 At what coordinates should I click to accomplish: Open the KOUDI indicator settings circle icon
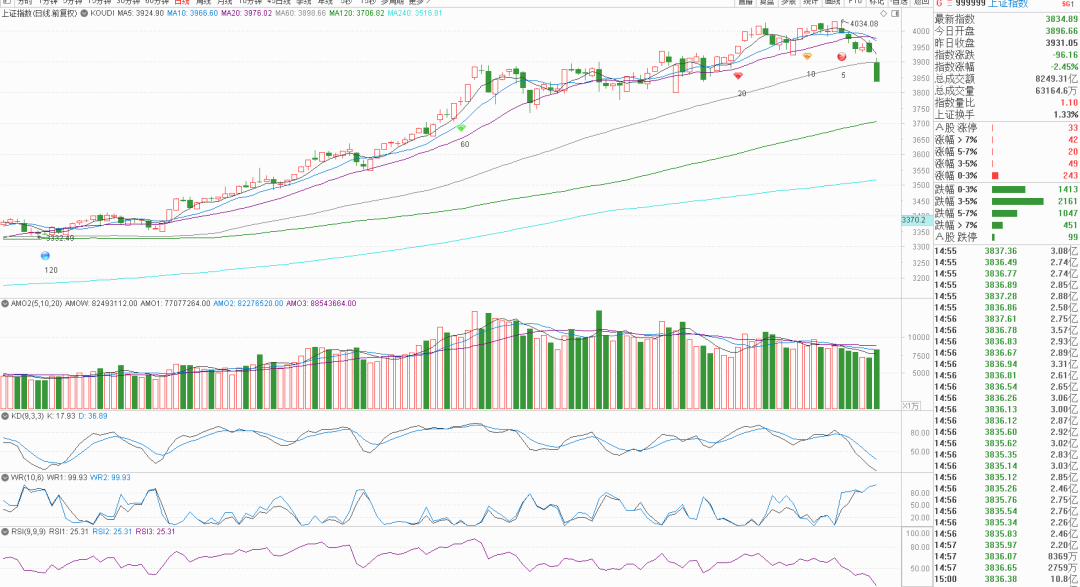click(x=84, y=13)
